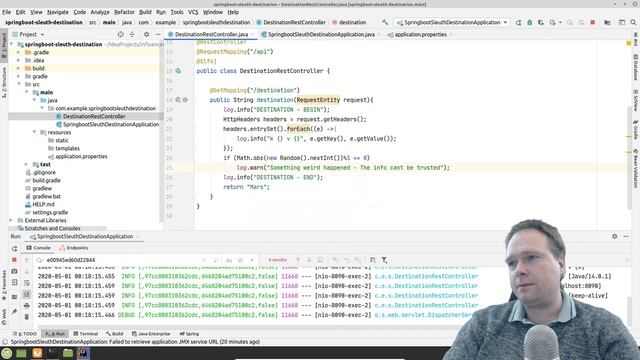Switch to SpringbootSleuthDestinationApplication.java tab
This screenshot has height=360, width=640.
pyautogui.click(x=321, y=34)
